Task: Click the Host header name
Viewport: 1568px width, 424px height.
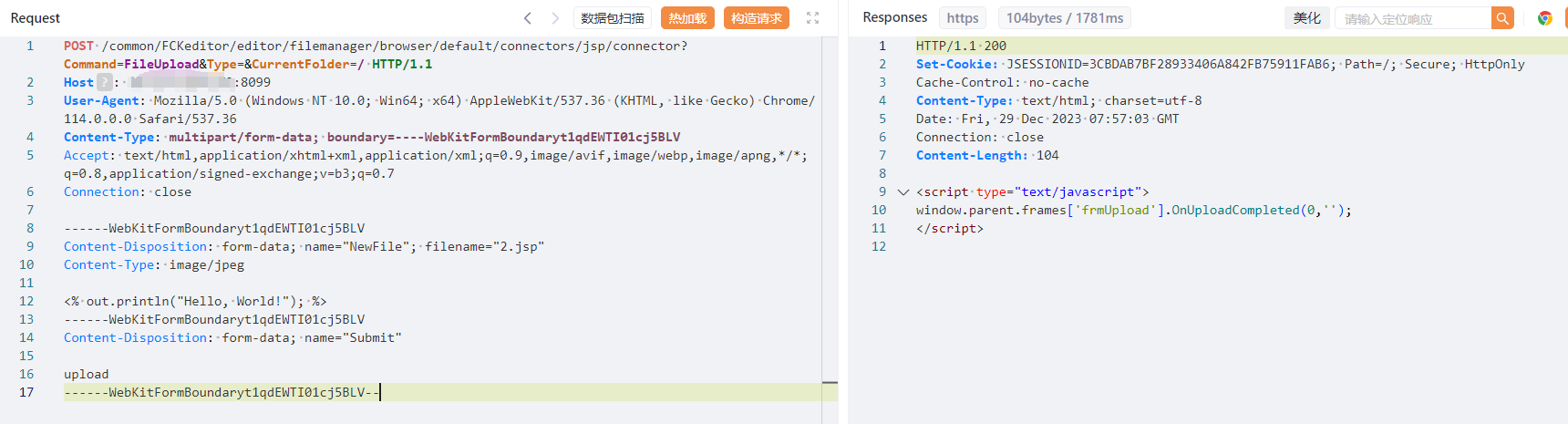Action: click(78, 82)
